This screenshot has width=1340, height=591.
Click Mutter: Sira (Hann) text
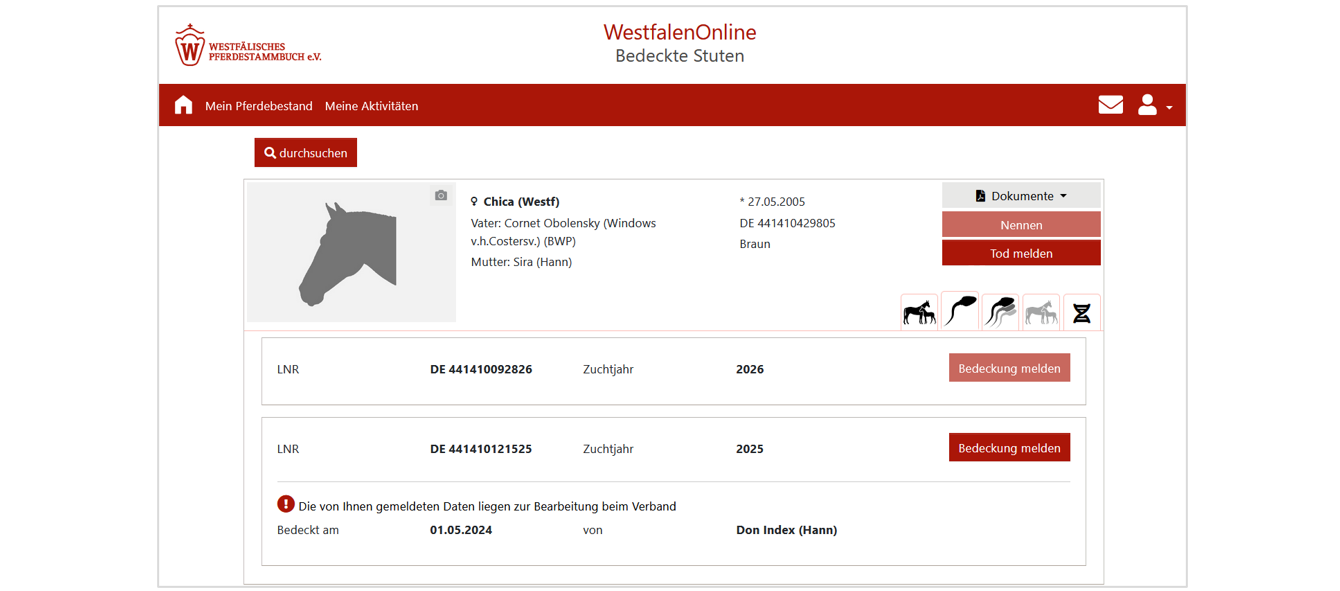tap(521, 262)
